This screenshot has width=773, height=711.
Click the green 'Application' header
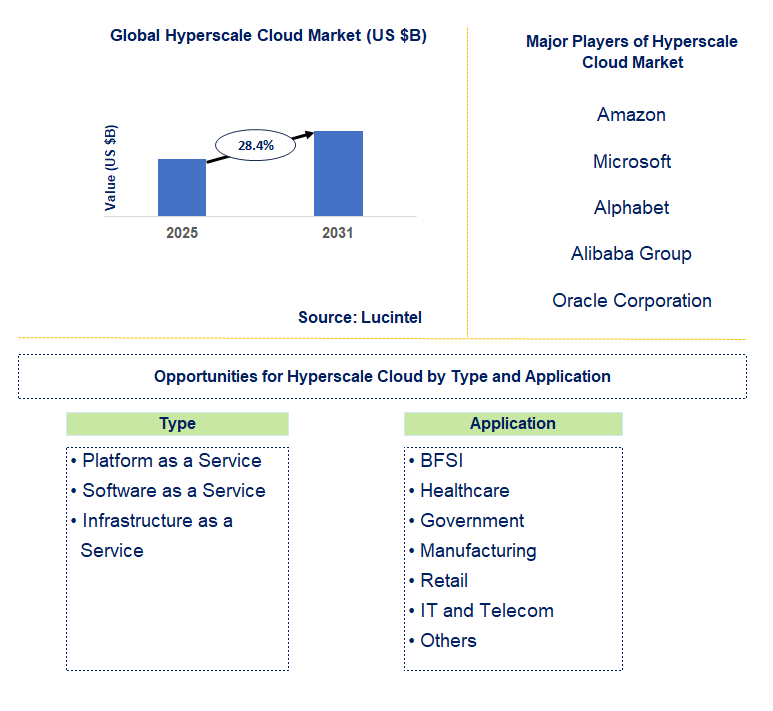[x=513, y=424]
